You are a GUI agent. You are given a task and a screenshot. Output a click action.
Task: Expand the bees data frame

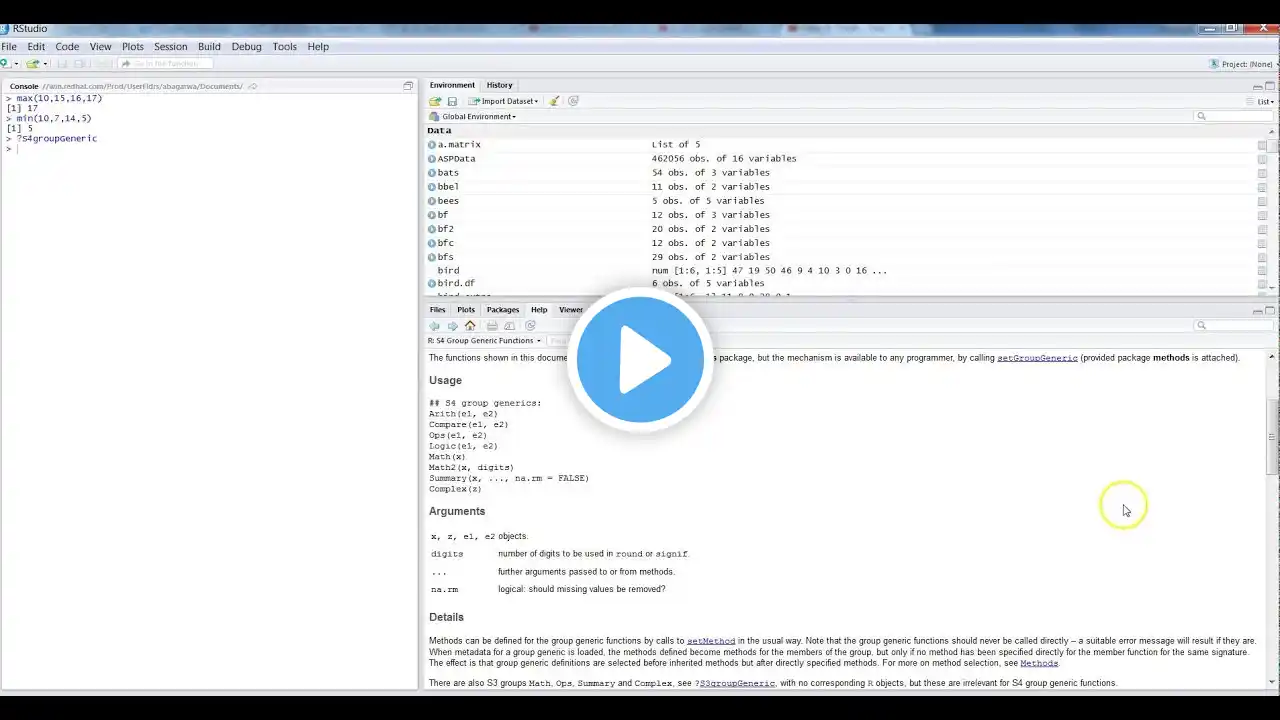click(432, 201)
